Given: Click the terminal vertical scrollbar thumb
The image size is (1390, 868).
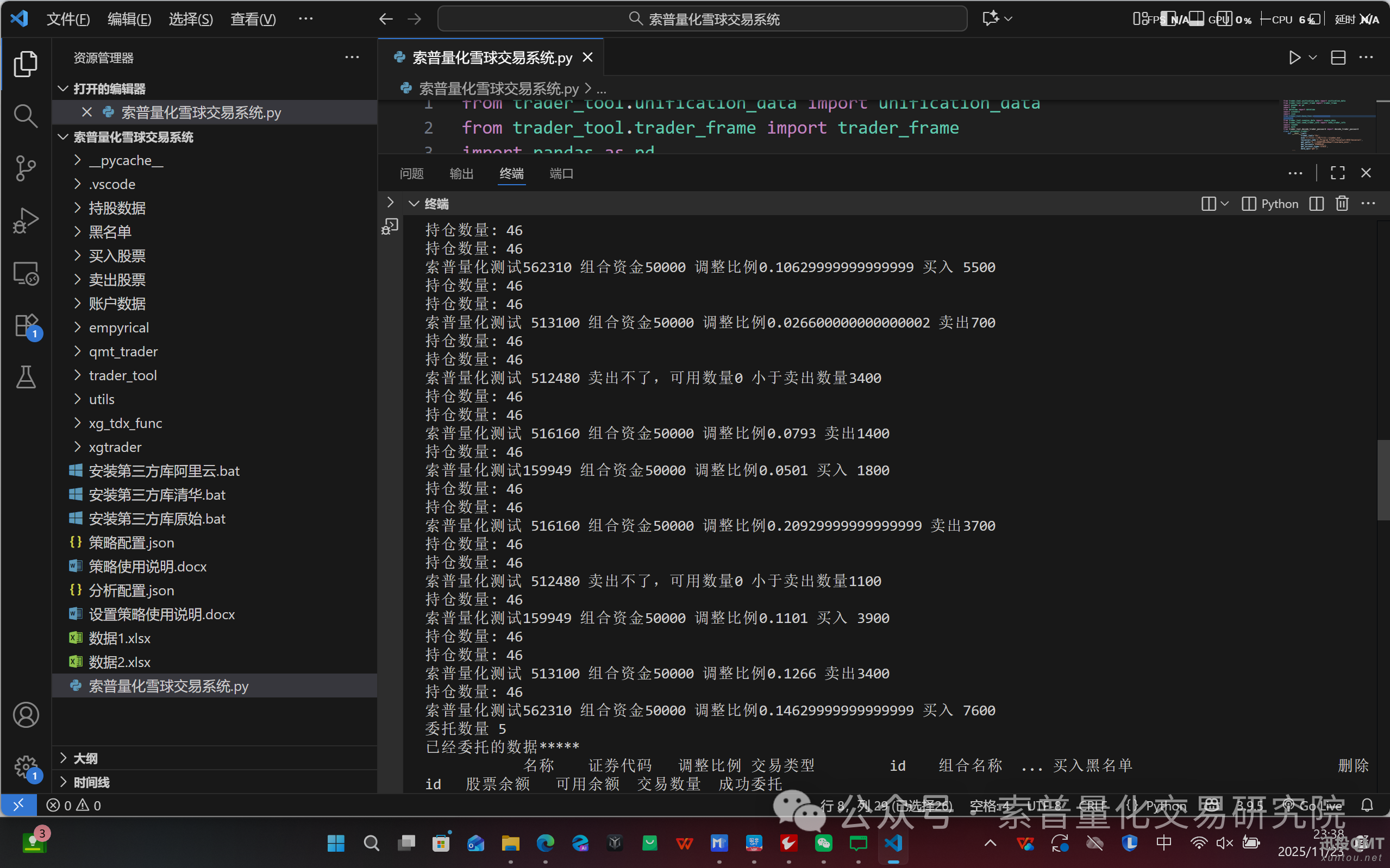Looking at the screenshot, I should coord(1383,479).
